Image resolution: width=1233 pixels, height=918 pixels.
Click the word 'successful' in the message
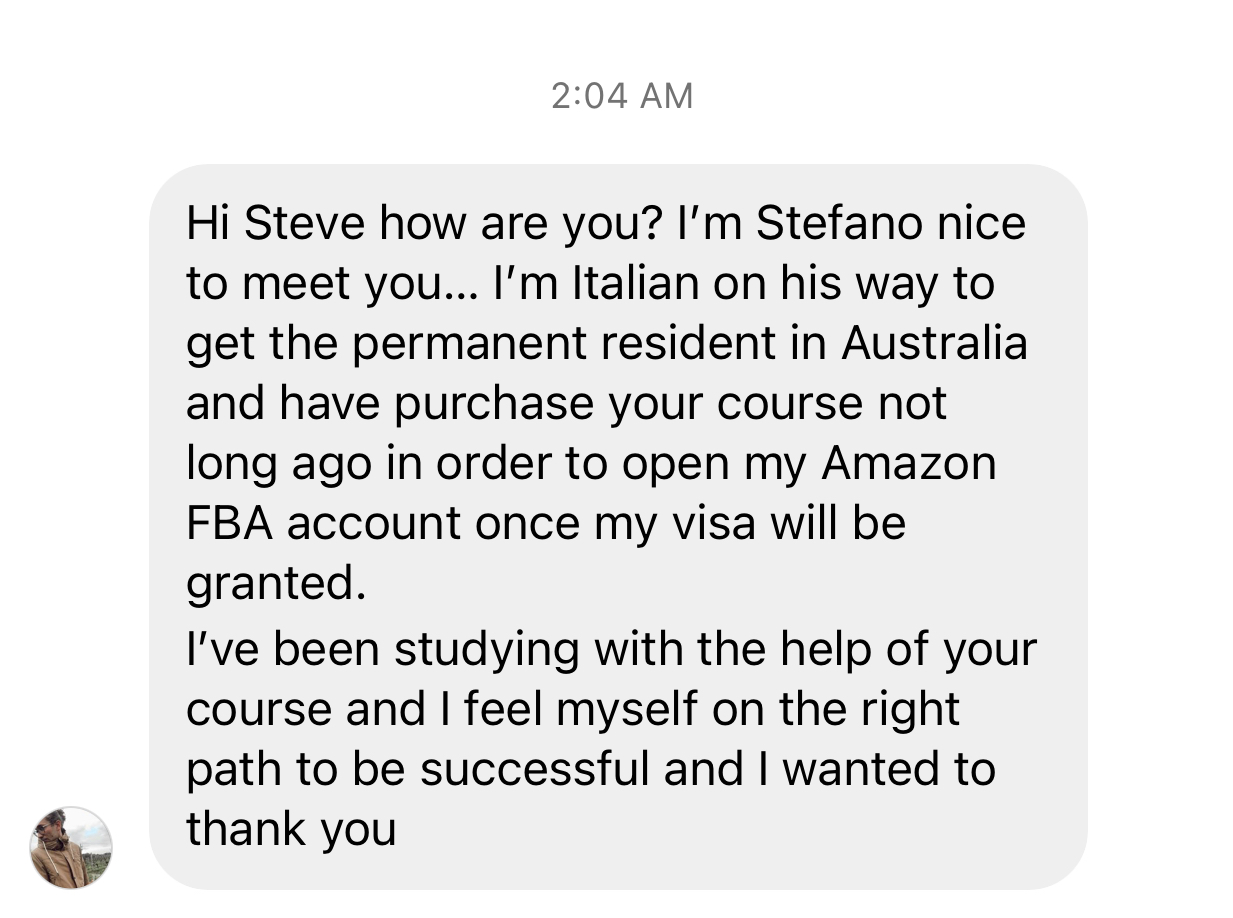tap(526, 768)
